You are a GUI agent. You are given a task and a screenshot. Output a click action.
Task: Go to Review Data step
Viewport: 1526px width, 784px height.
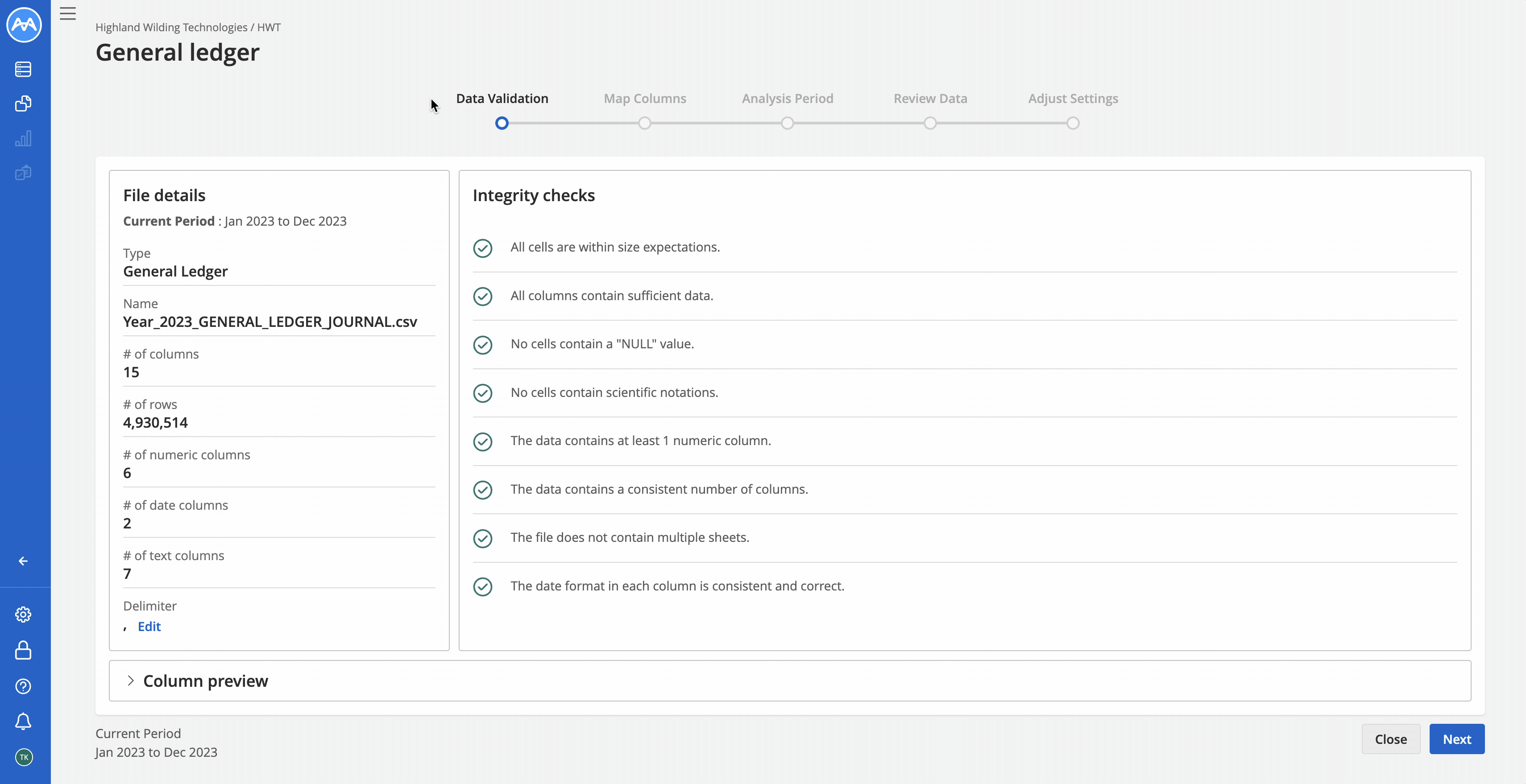point(930,98)
